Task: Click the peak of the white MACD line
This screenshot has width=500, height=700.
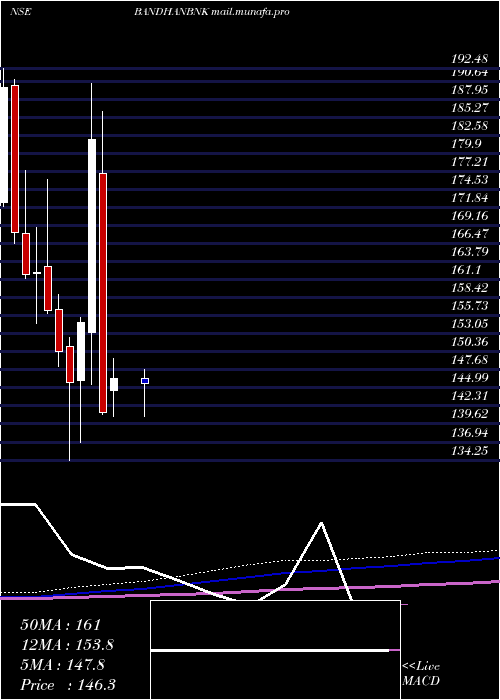Action: coord(321,523)
